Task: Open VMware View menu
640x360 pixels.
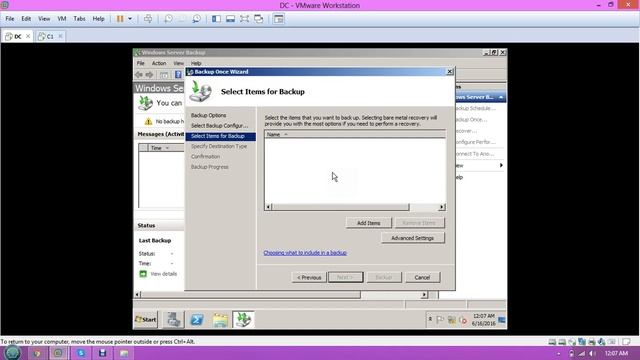Action: [x=44, y=19]
